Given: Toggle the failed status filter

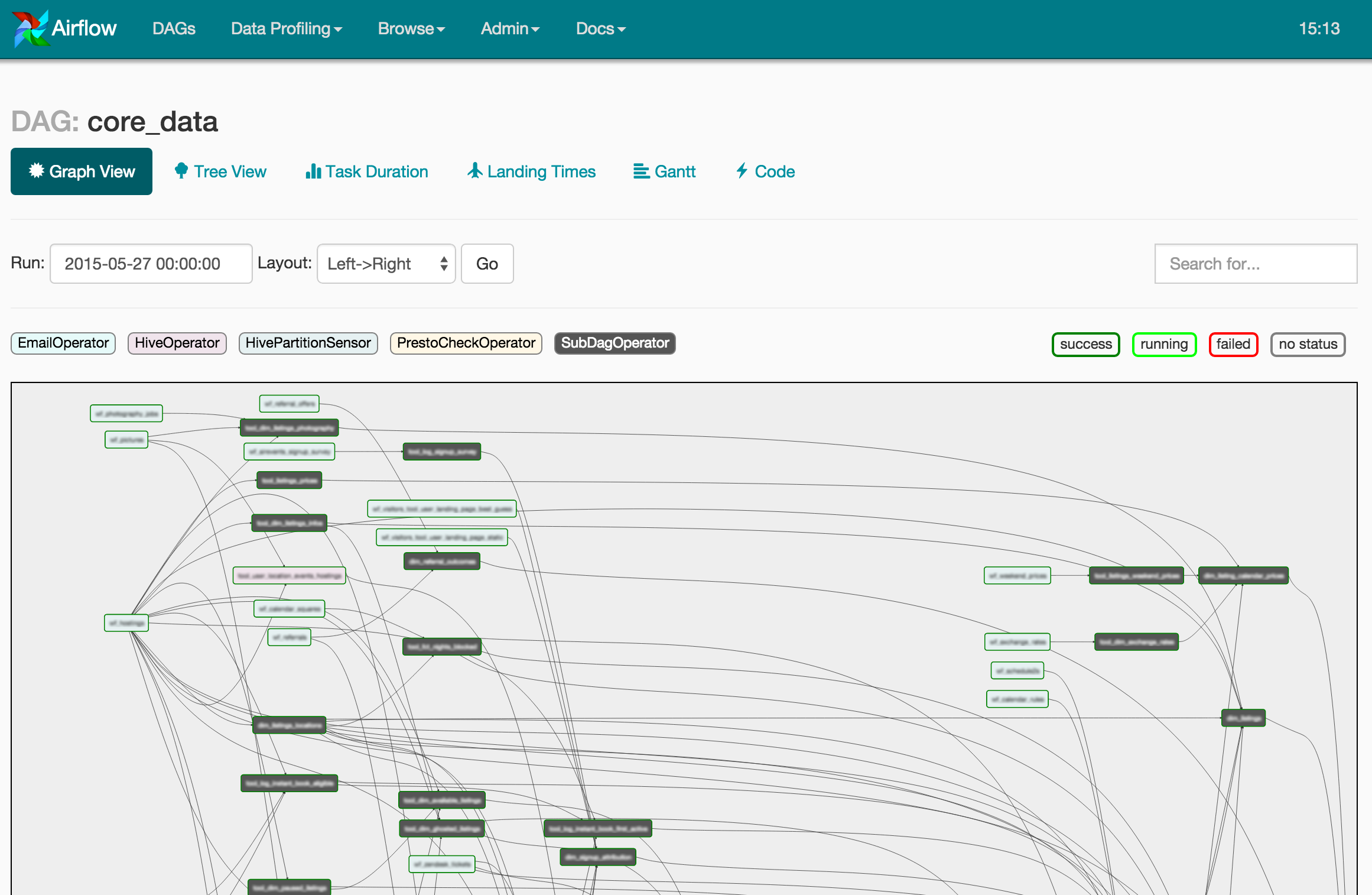Looking at the screenshot, I should pos(1233,344).
